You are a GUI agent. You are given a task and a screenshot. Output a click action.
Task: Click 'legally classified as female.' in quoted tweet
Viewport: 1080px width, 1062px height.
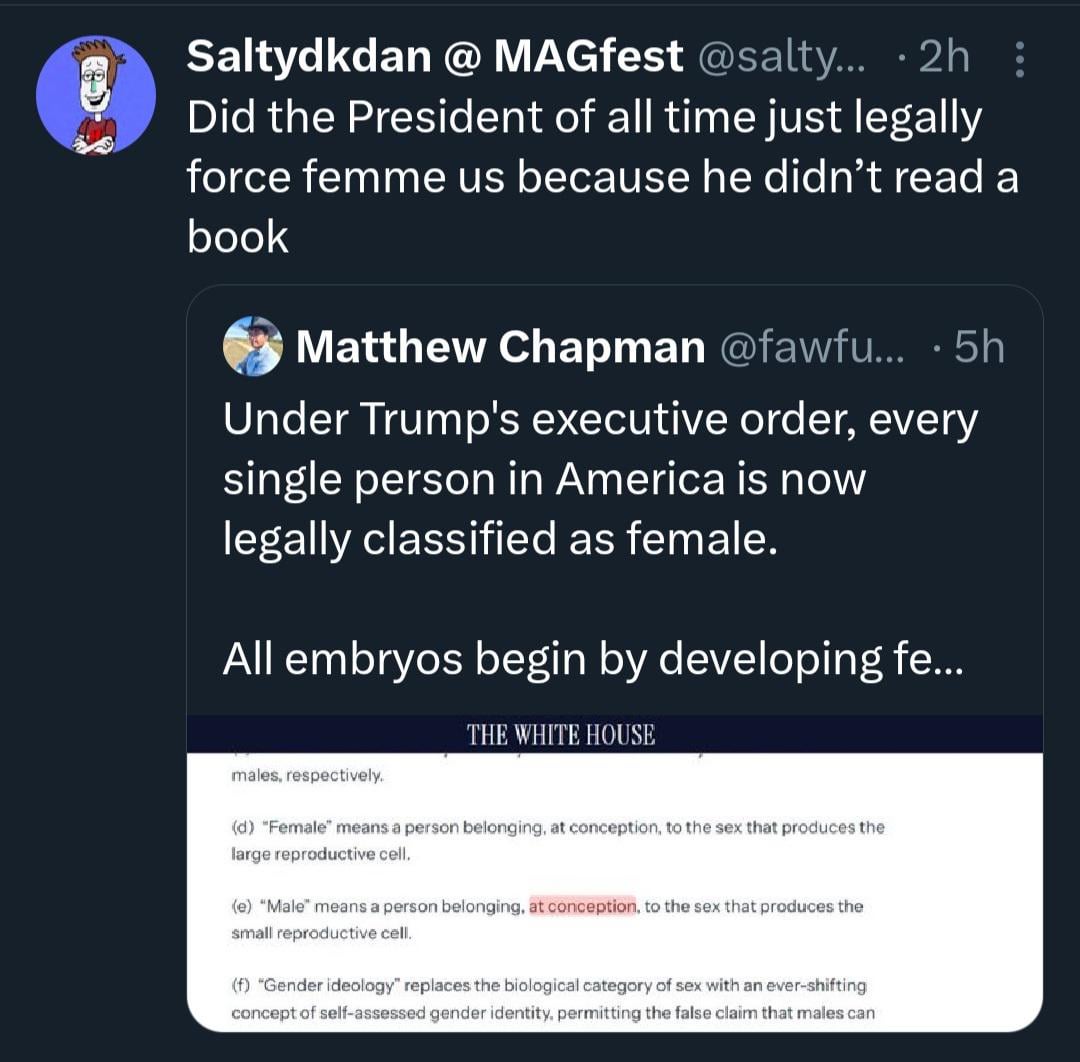point(499,539)
